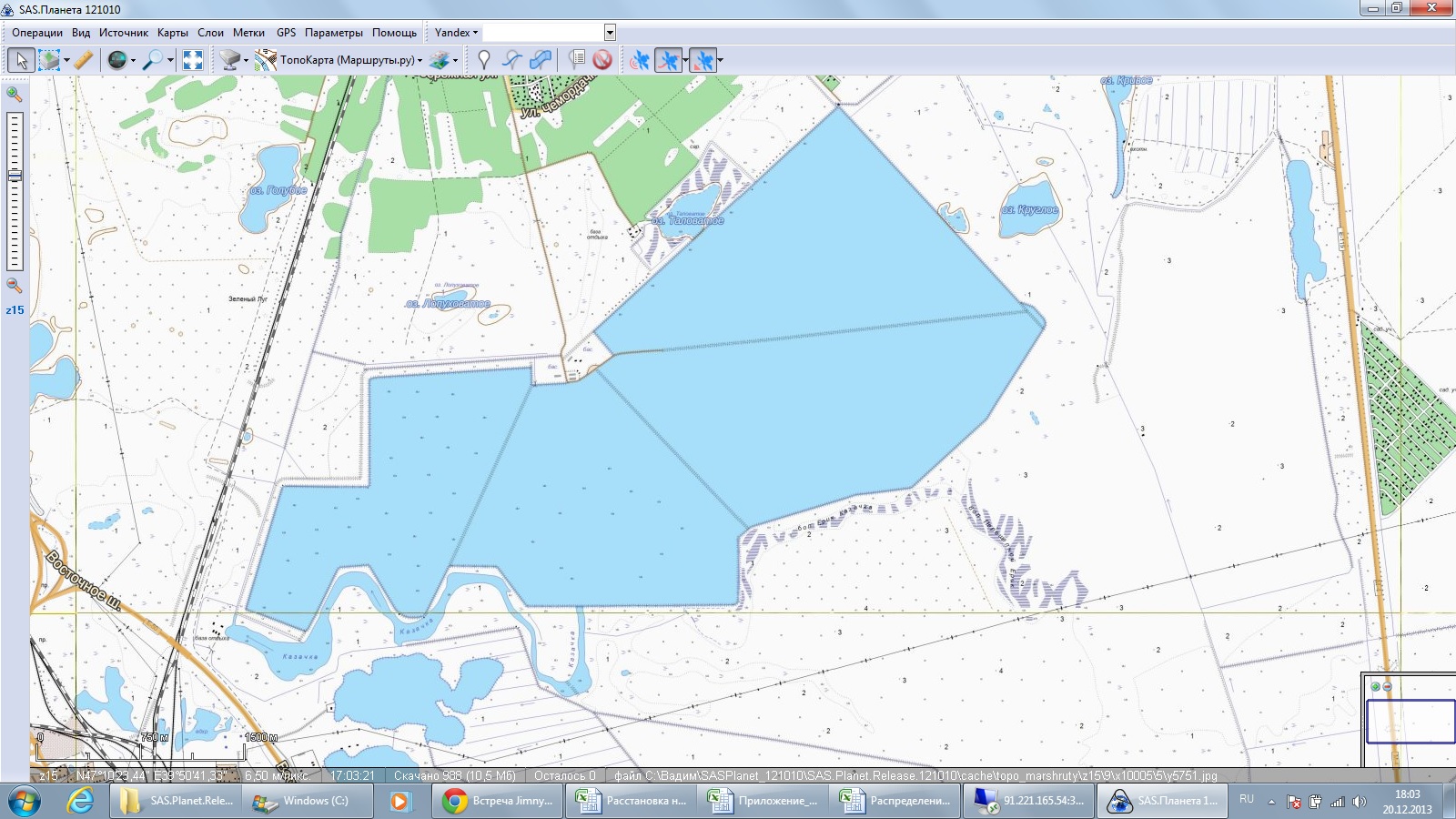
Task: Switch to Excel Приложение taskbar button
Action: point(763,801)
